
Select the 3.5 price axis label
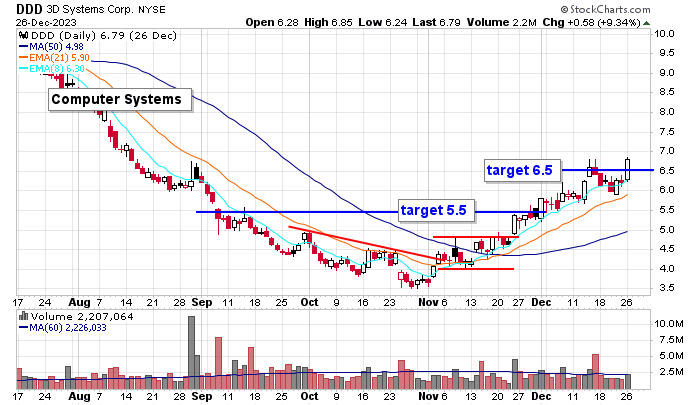pos(667,288)
